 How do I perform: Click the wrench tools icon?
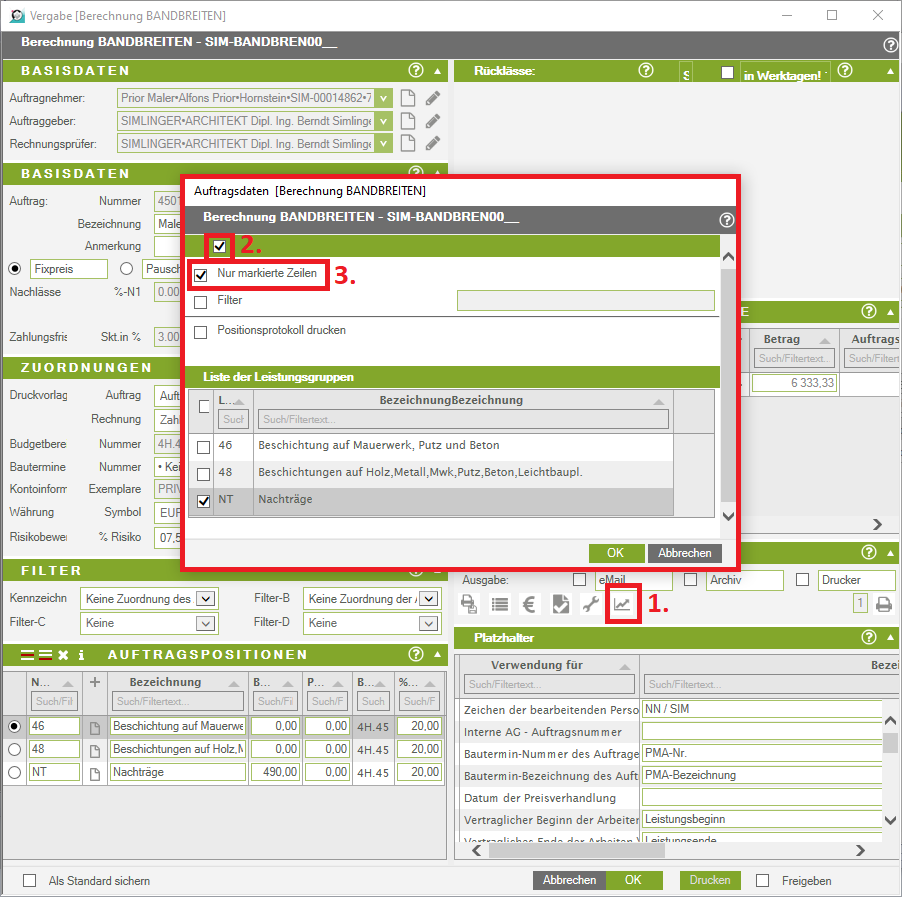[x=591, y=604]
